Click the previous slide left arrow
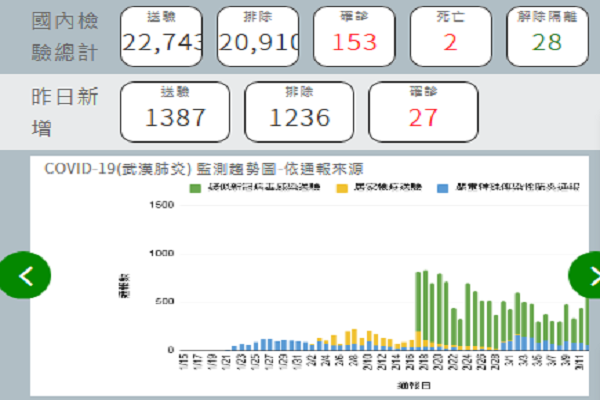This screenshot has height=400, width=600. (x=25, y=276)
